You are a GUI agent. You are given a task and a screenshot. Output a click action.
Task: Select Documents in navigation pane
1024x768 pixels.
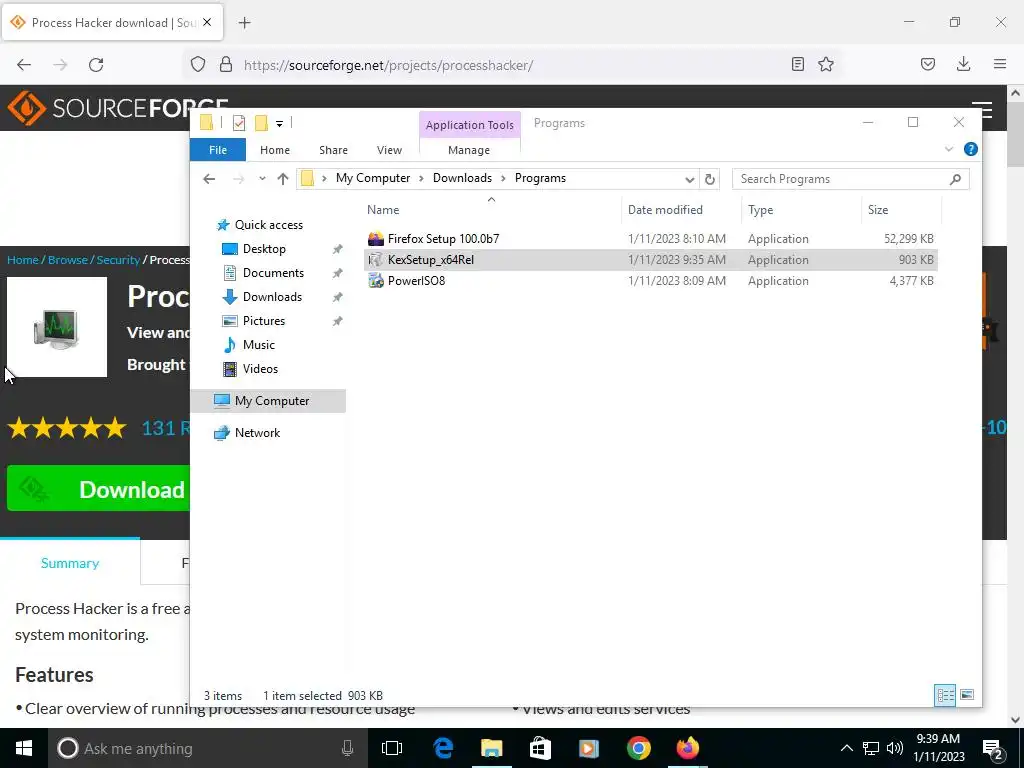tap(273, 273)
